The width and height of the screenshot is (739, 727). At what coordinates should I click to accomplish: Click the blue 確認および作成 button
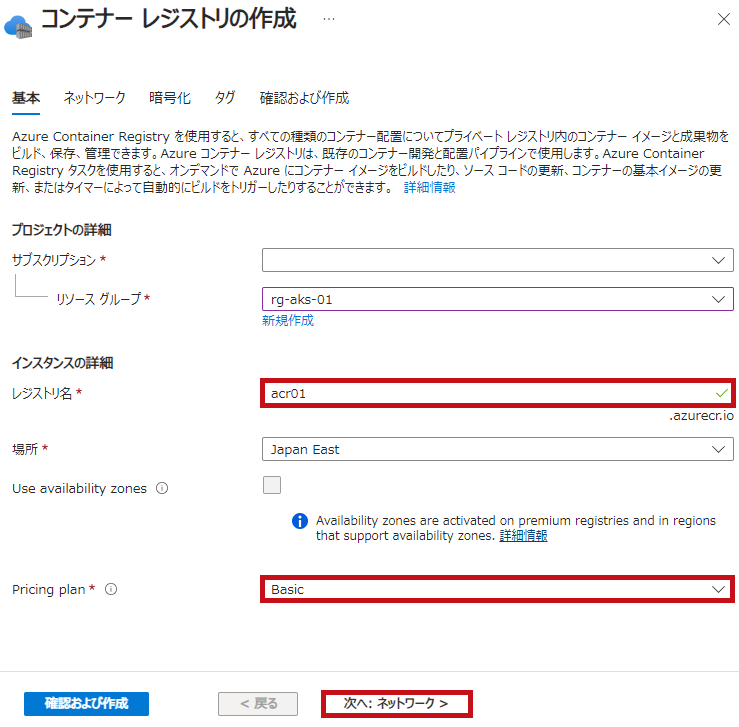pyautogui.click(x=86, y=704)
